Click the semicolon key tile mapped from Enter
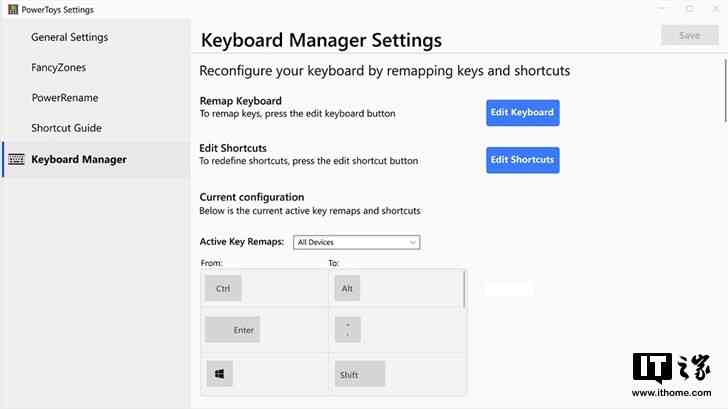This screenshot has width=728, height=409. [x=347, y=330]
